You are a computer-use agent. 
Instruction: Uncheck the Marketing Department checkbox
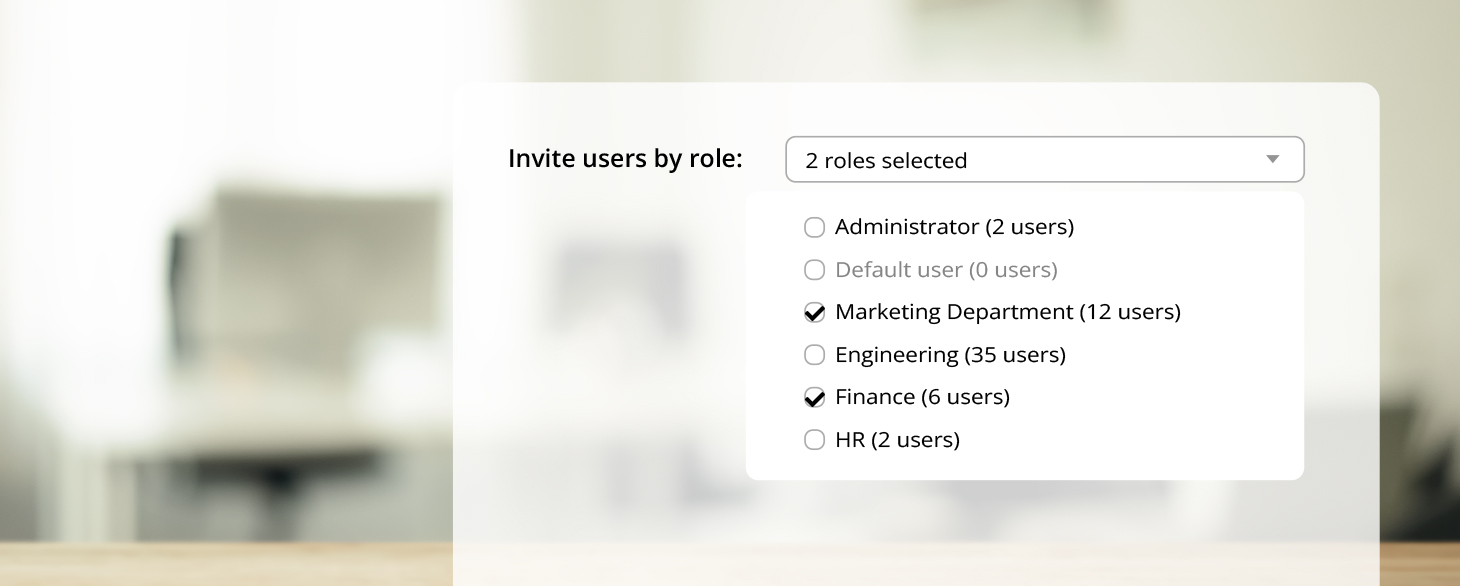click(814, 313)
